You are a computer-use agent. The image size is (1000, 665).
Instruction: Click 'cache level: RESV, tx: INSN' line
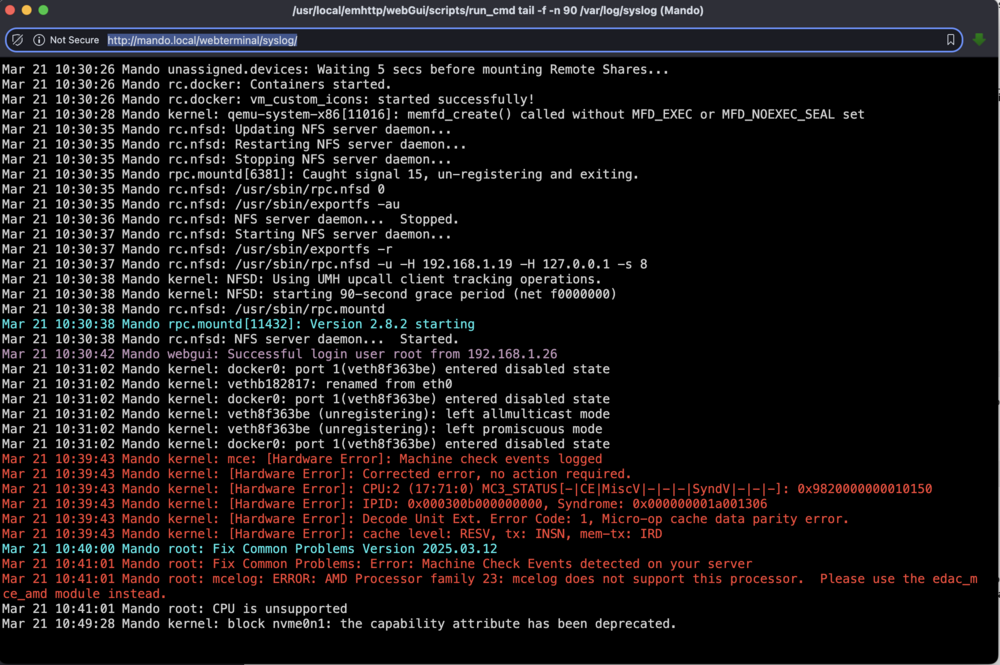pyautogui.click(x=332, y=534)
